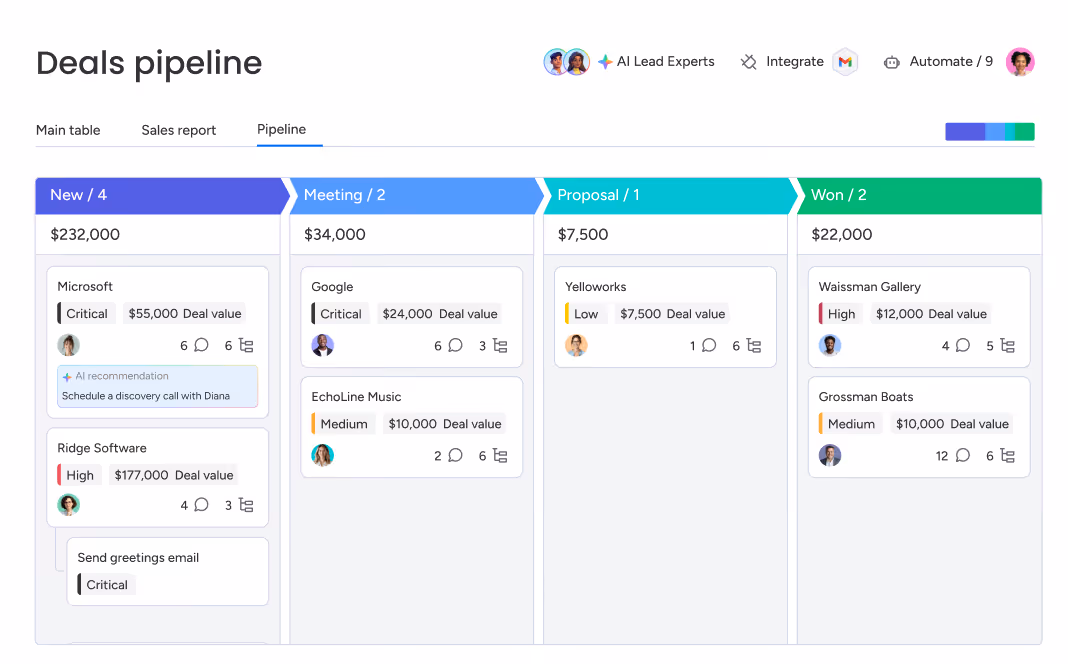Viewport: 1068px width, 664px height.
Task: Click the AI Lead Experts label
Action: pos(665,62)
